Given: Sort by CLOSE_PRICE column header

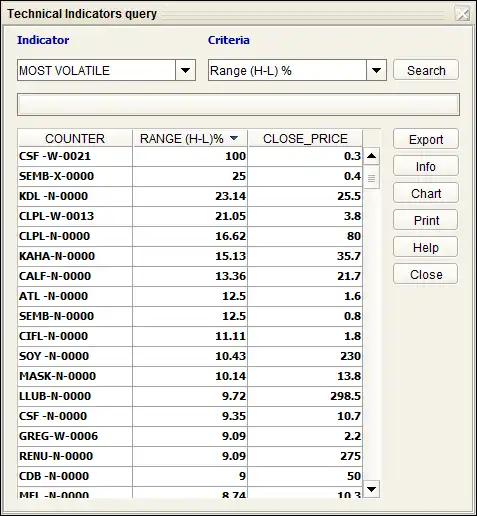Looking at the screenshot, I should pyautogui.click(x=305, y=138).
